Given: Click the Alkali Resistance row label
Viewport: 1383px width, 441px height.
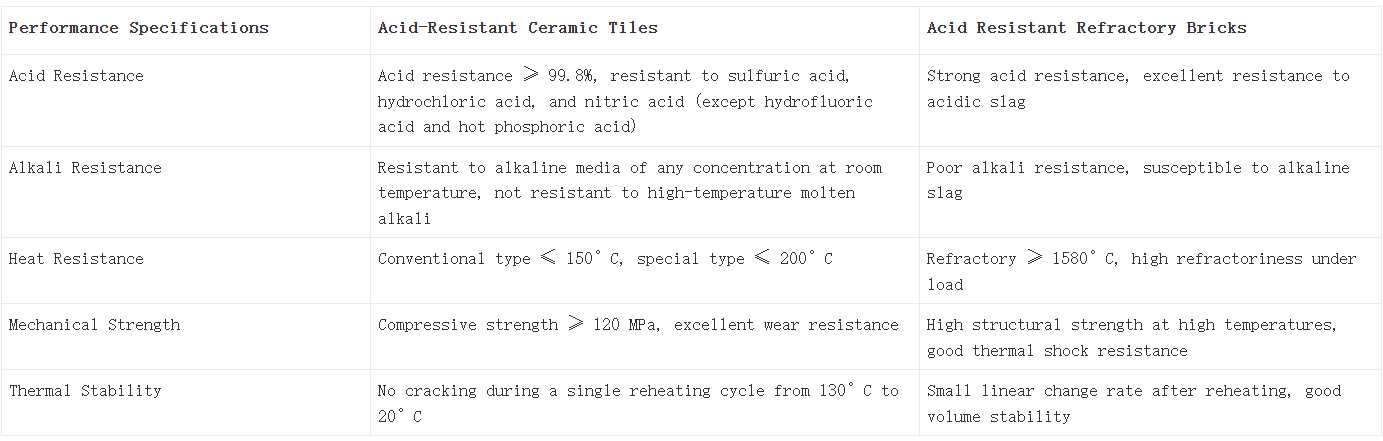Looking at the screenshot, I should [85, 168].
